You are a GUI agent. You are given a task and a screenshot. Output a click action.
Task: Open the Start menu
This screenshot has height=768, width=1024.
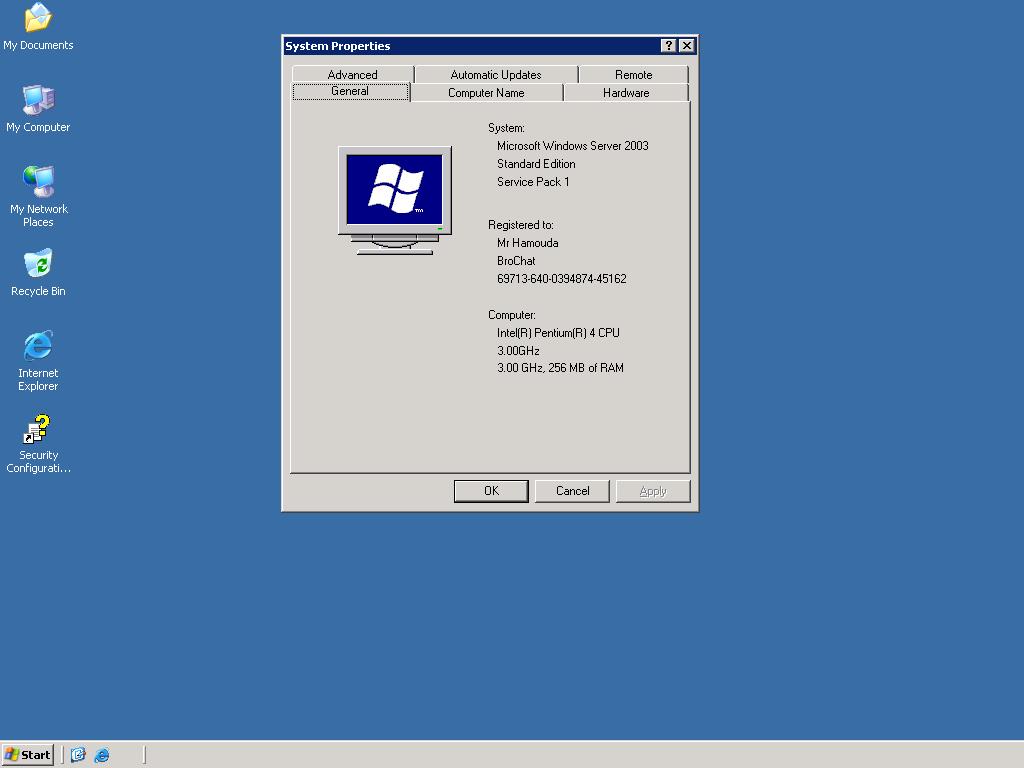(28, 755)
